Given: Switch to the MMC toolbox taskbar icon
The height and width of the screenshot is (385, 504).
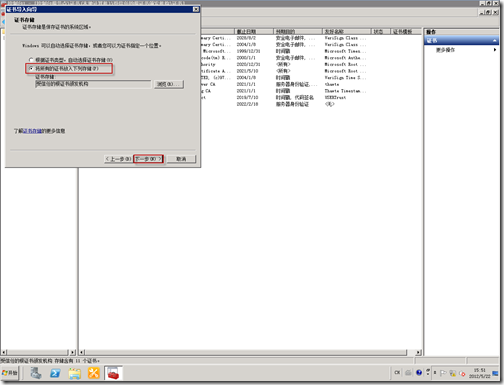Looking at the screenshot, I should click(x=113, y=373).
